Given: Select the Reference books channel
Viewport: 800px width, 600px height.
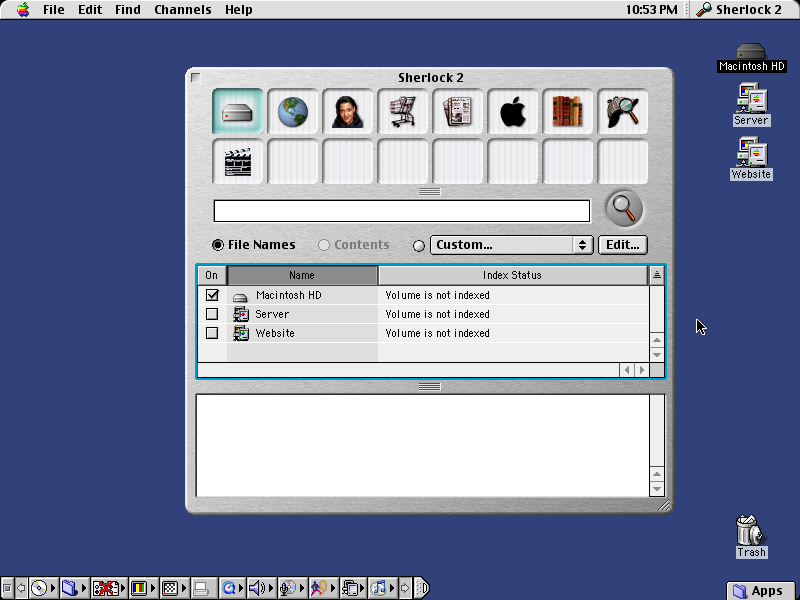Looking at the screenshot, I should [x=567, y=111].
